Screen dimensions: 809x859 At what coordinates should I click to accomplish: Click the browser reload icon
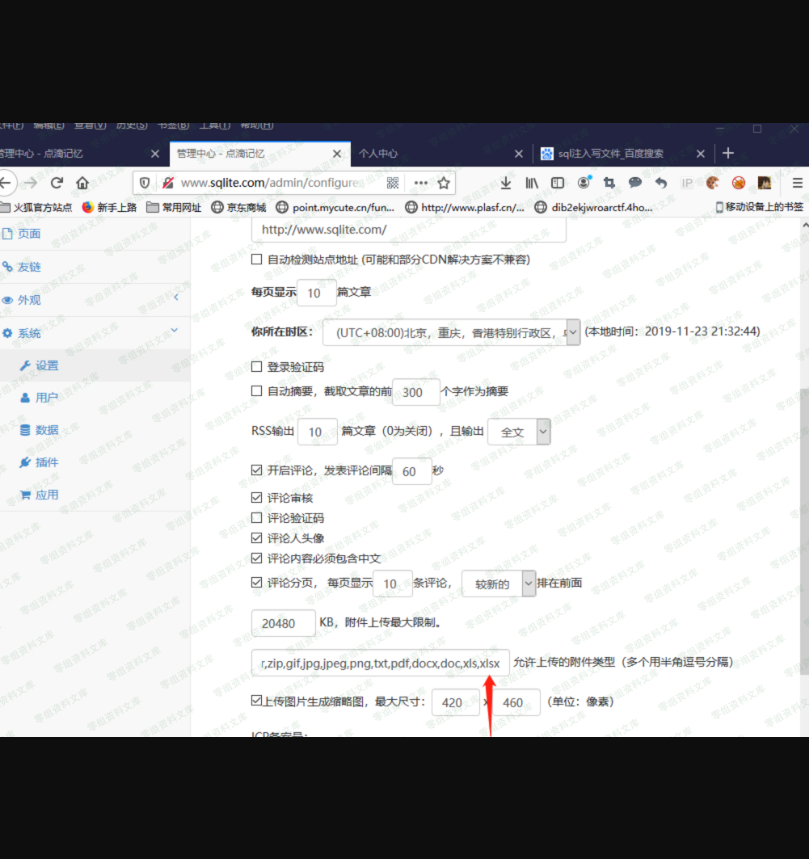(x=57, y=183)
